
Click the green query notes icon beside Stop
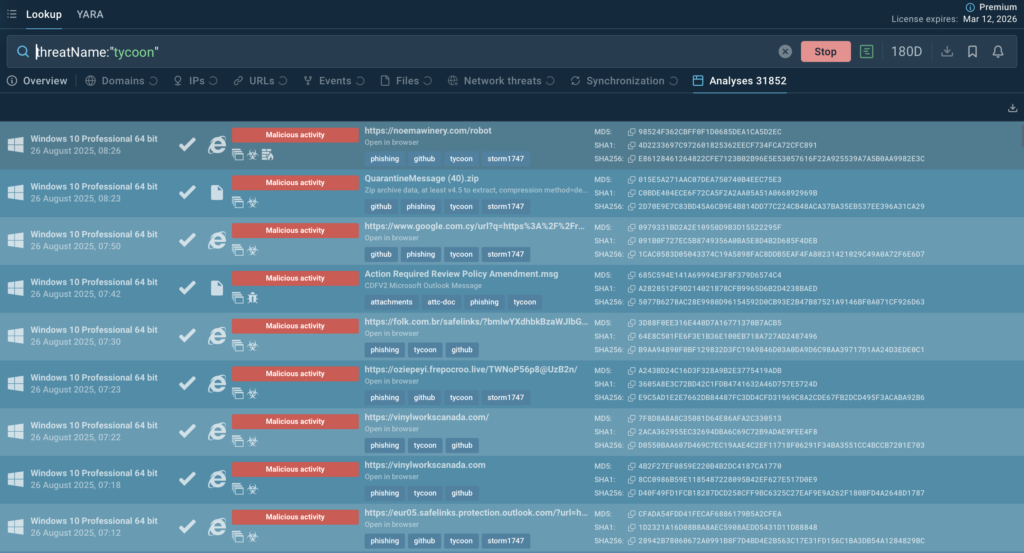(x=867, y=52)
